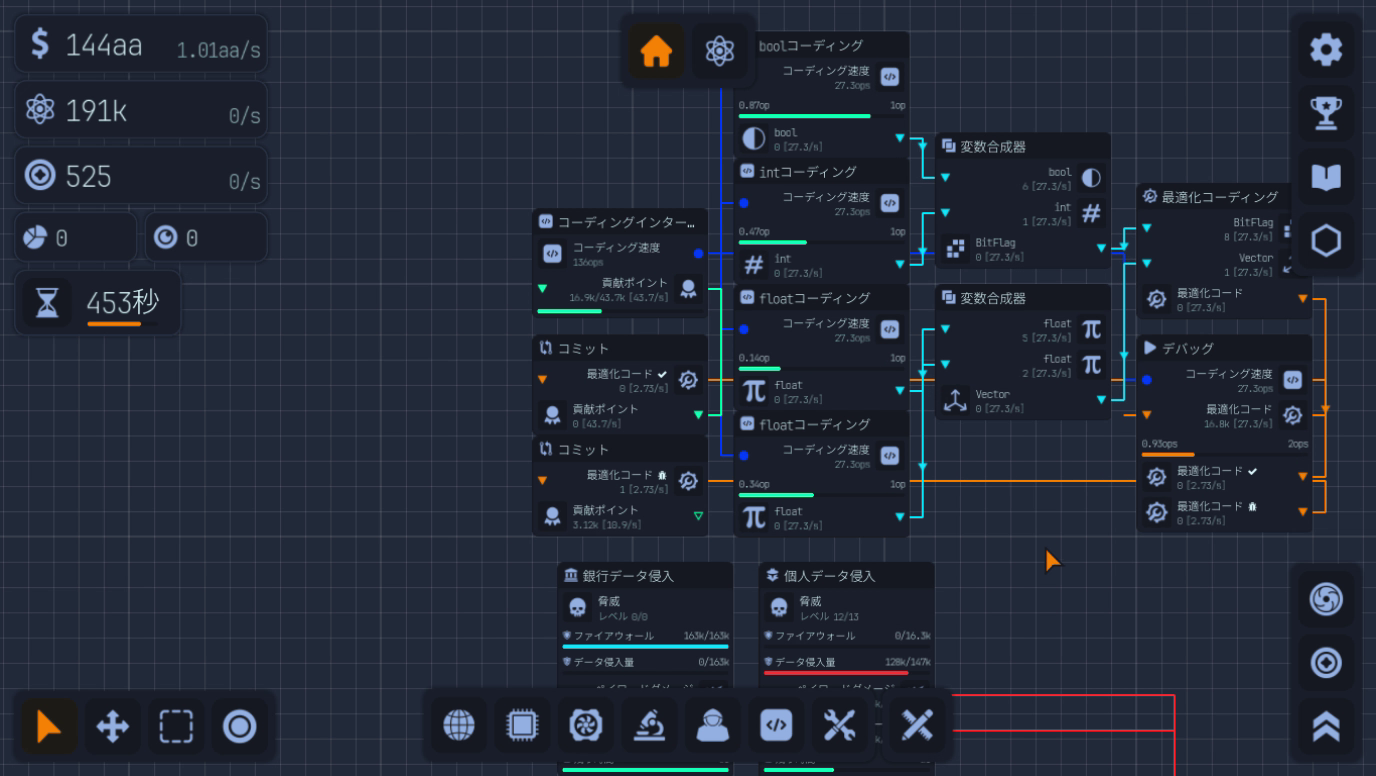The image size is (1376, 776).
Task: Click the 1.01aa/s income rate
Action: pos(219,50)
